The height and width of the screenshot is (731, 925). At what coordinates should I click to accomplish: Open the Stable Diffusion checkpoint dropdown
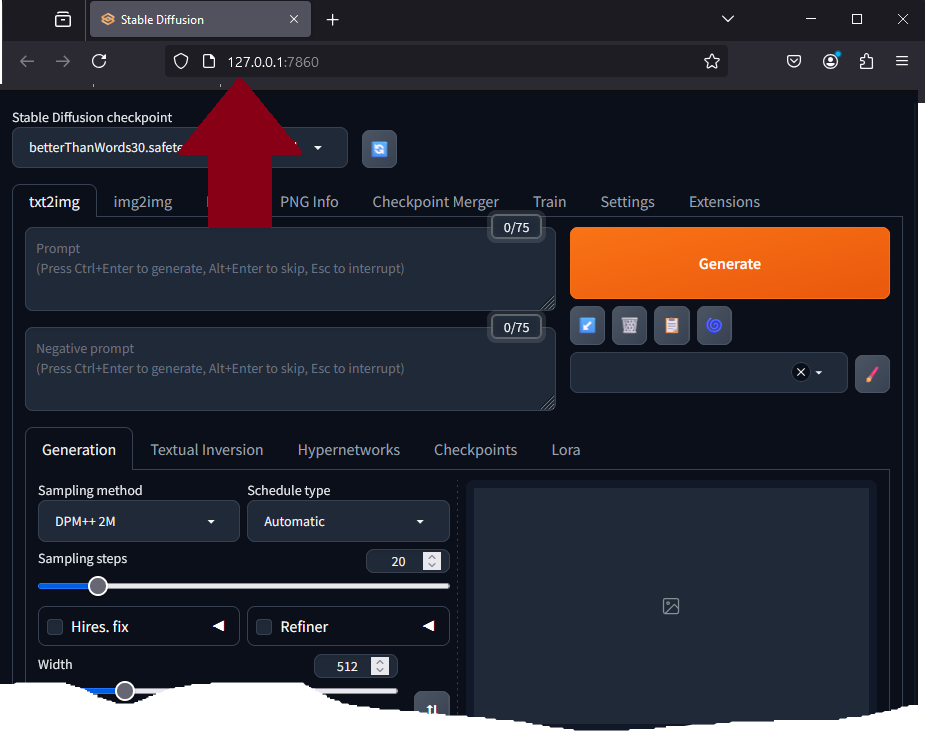pyautogui.click(x=180, y=147)
